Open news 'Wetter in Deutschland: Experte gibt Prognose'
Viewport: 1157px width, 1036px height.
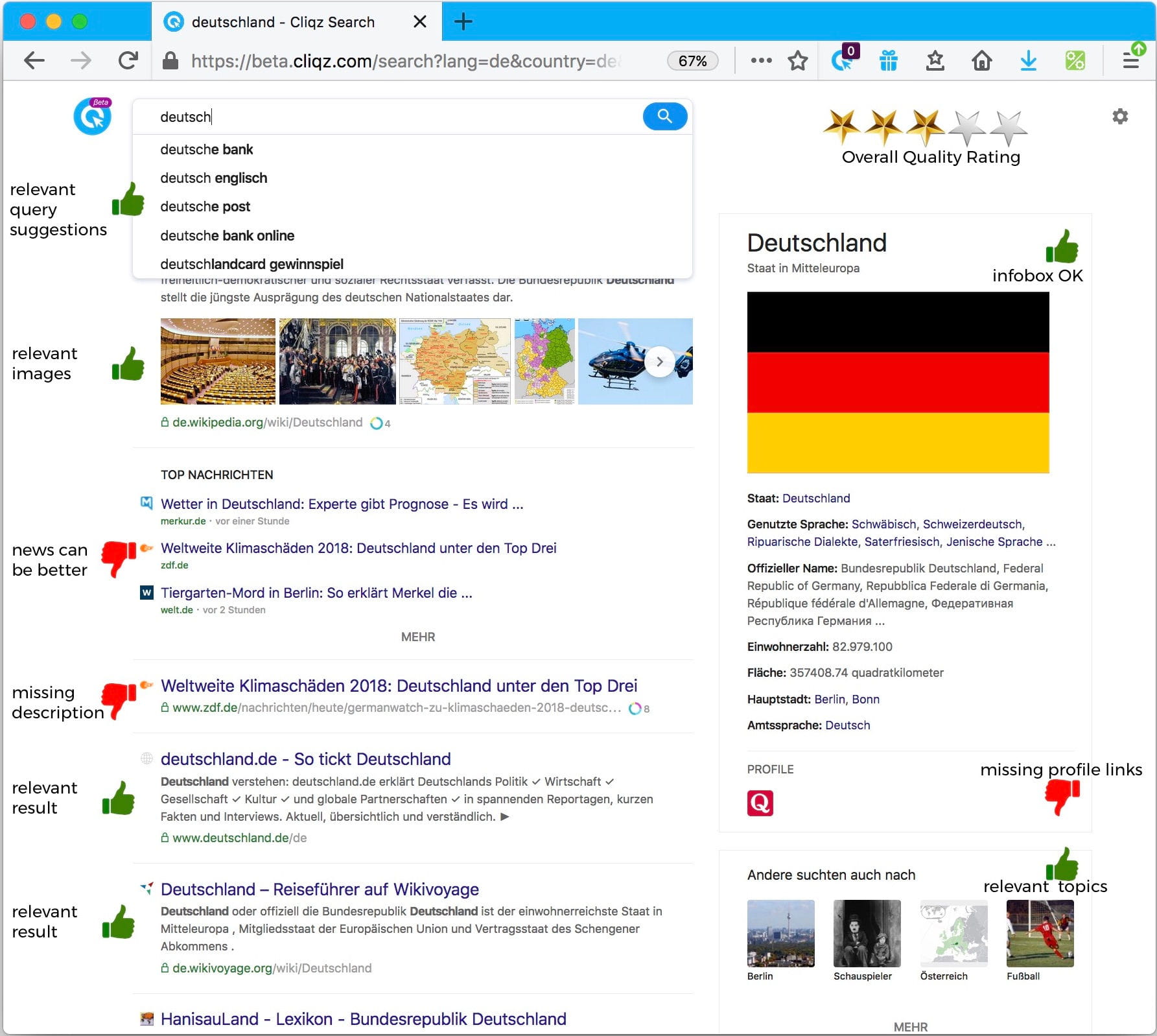(x=342, y=504)
